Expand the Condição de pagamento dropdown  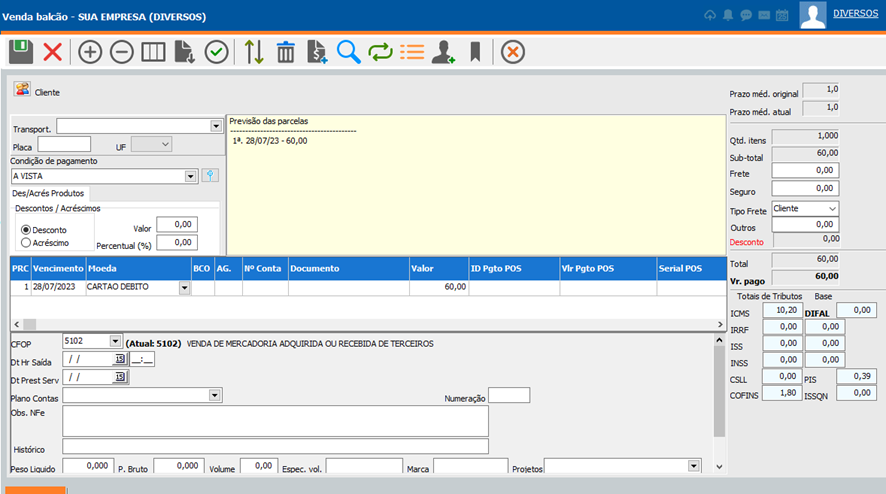click(x=191, y=176)
